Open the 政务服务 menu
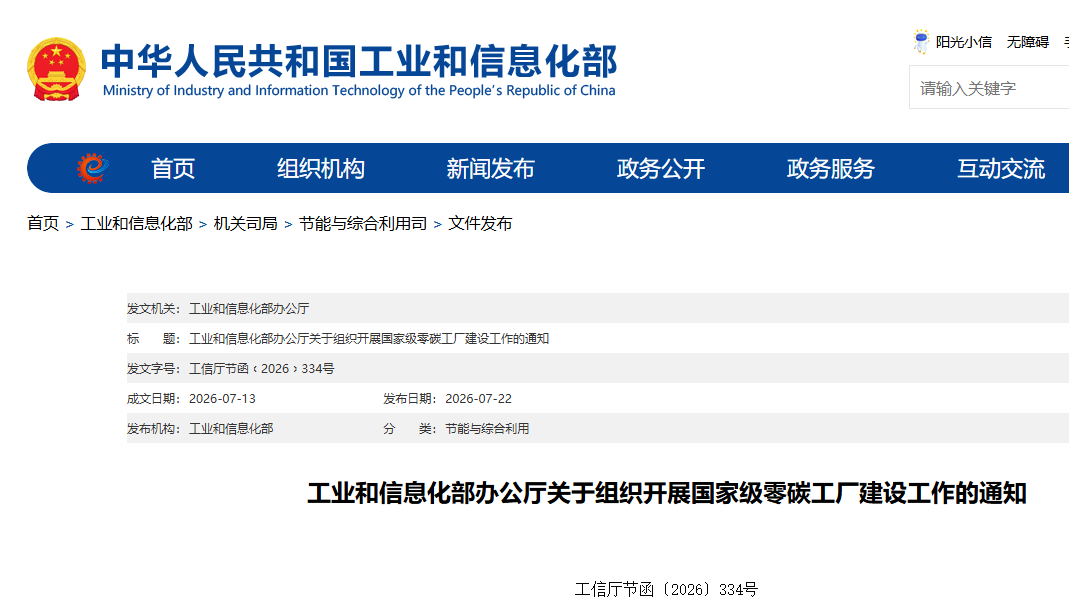The image size is (1069, 607). pos(830,168)
